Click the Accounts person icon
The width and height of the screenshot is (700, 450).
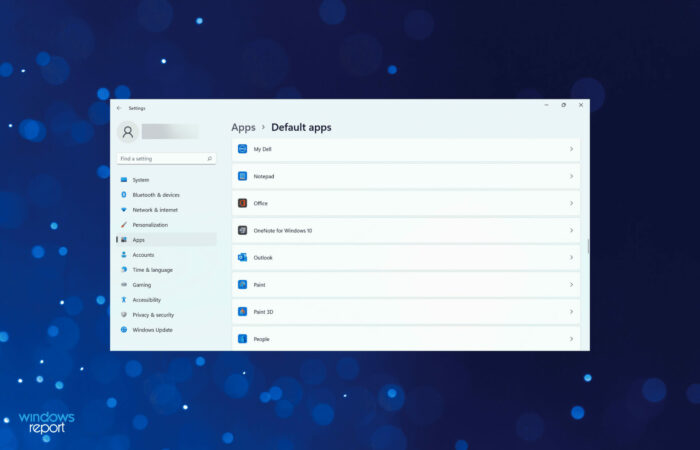[124, 254]
